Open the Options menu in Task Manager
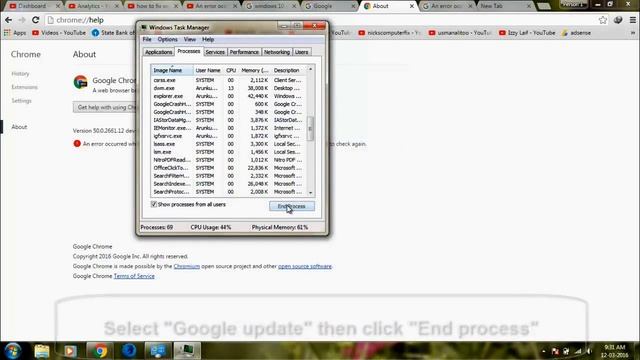This screenshot has width=640, height=360. (x=167, y=39)
